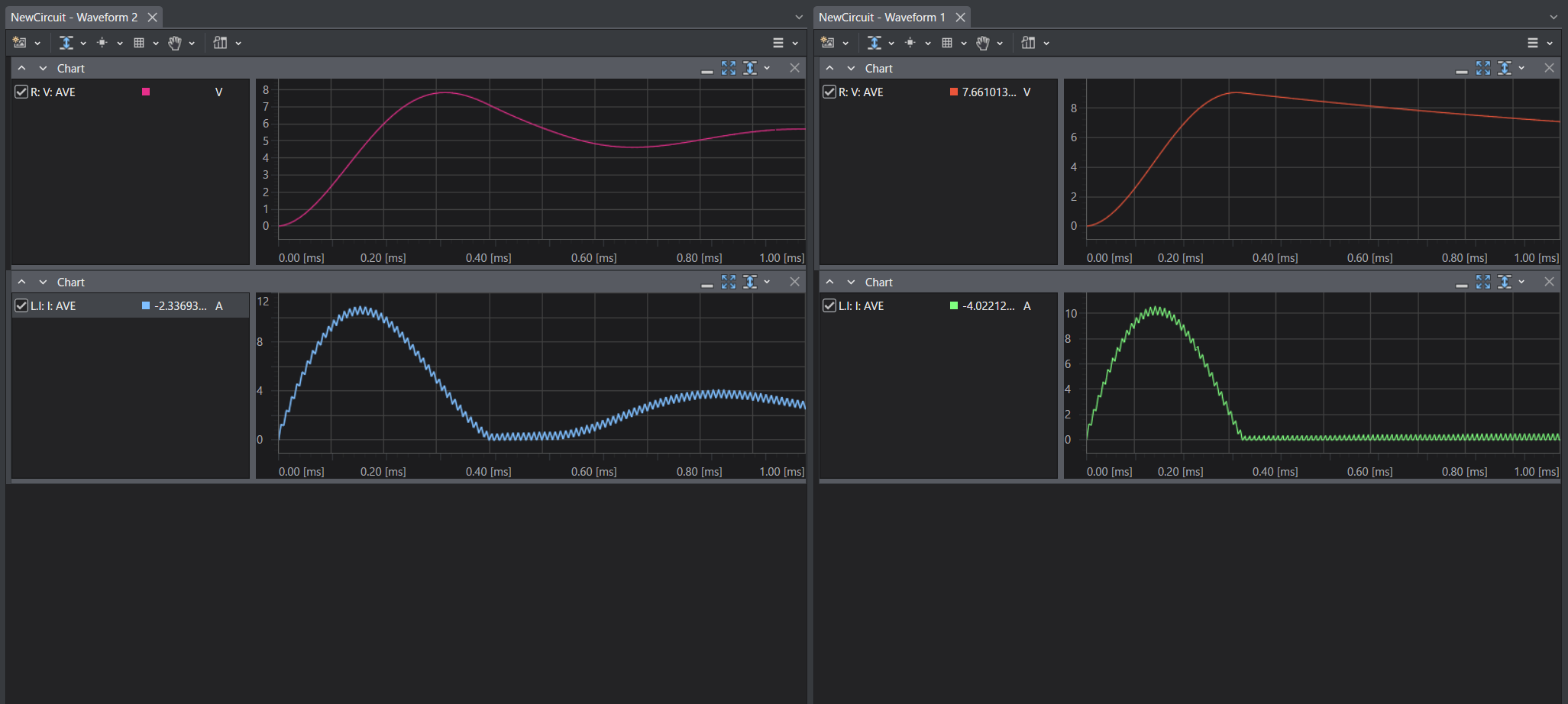The image size is (1568, 704).
Task: Click vertical fit icon in Waveform 1 toolbar
Action: click(875, 43)
